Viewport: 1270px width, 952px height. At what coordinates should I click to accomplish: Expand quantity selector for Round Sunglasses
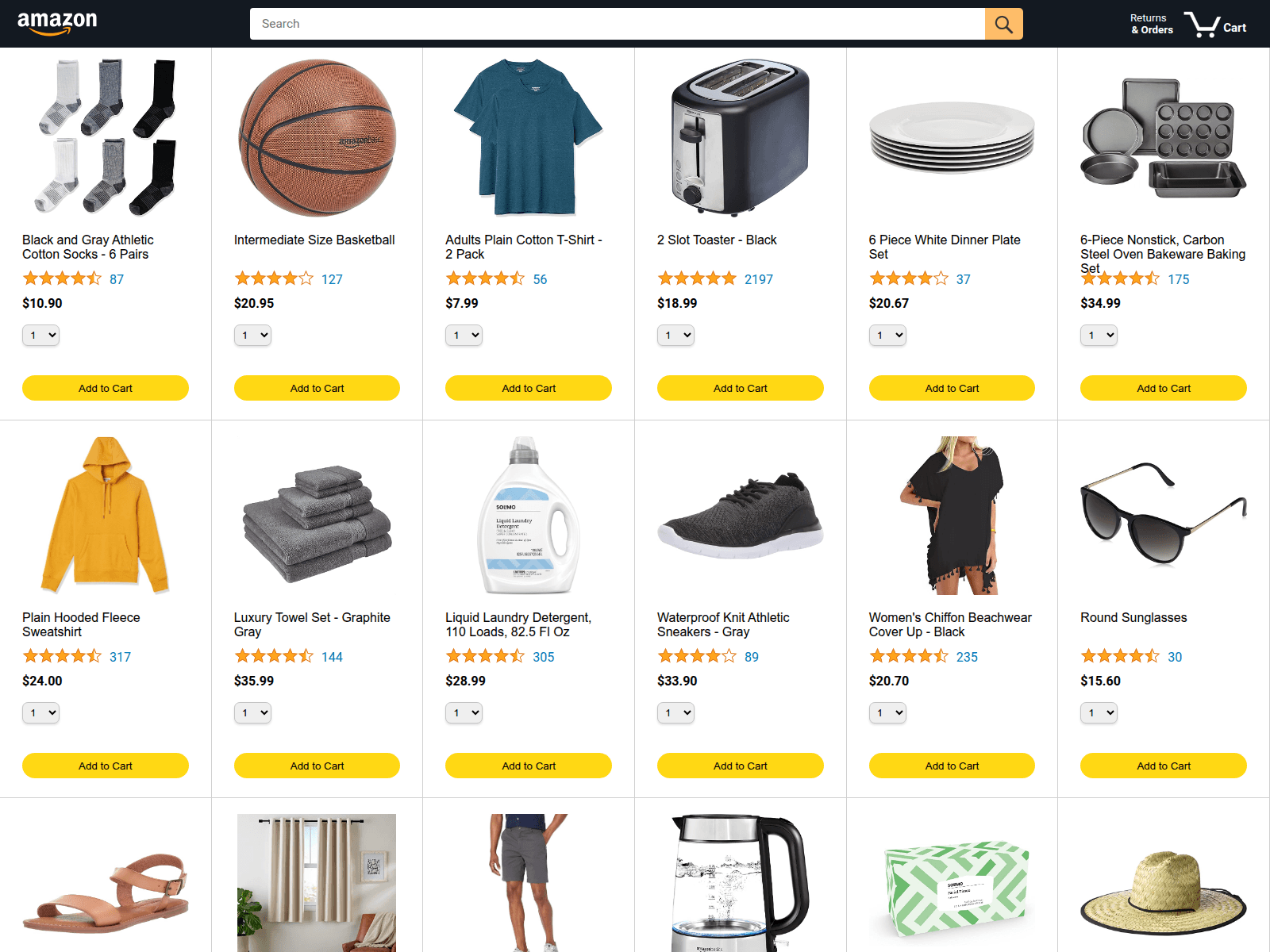click(x=1099, y=713)
